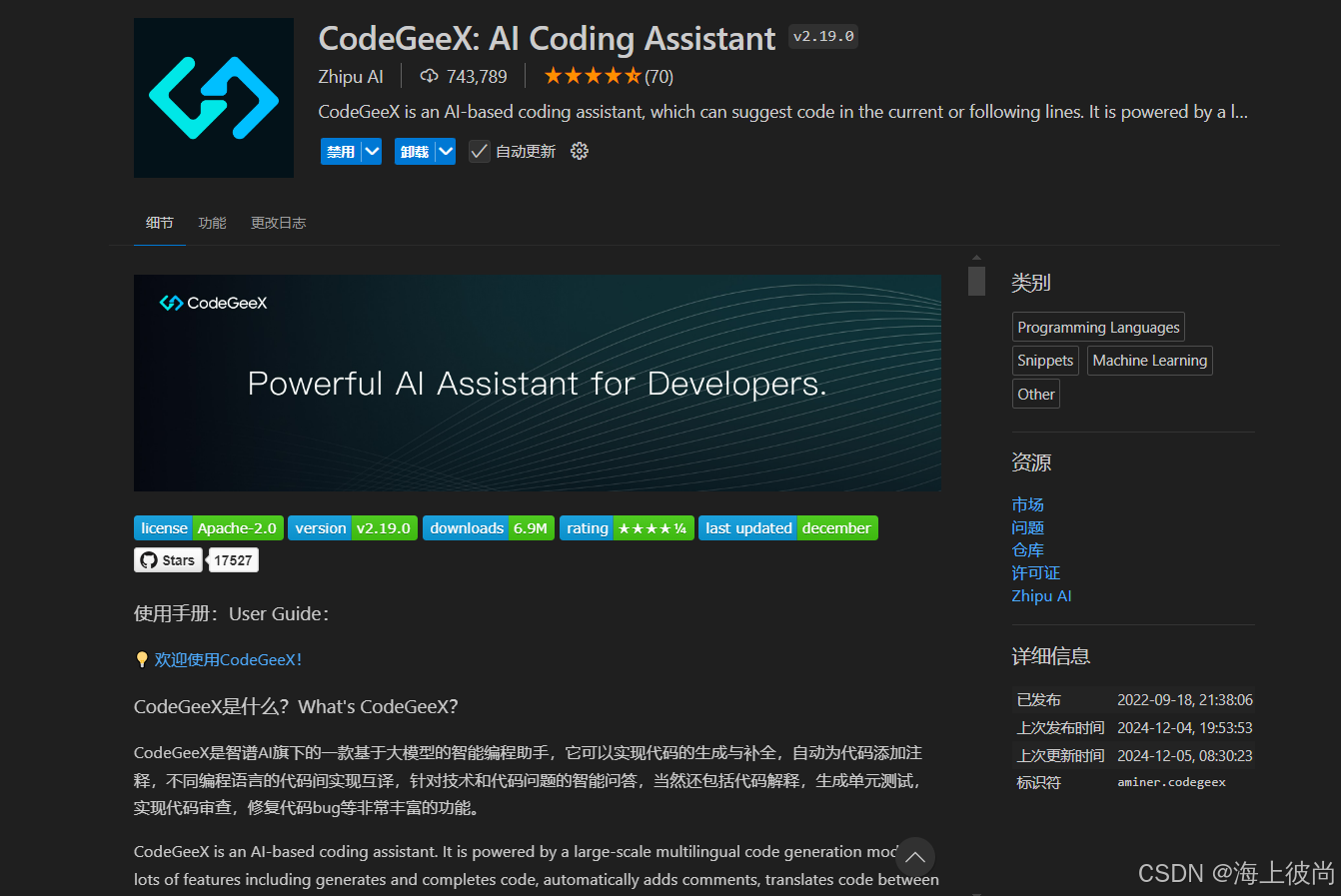Open the Zhipu AI publisher link near title
The image size is (1341, 896).
pyautogui.click(x=351, y=77)
